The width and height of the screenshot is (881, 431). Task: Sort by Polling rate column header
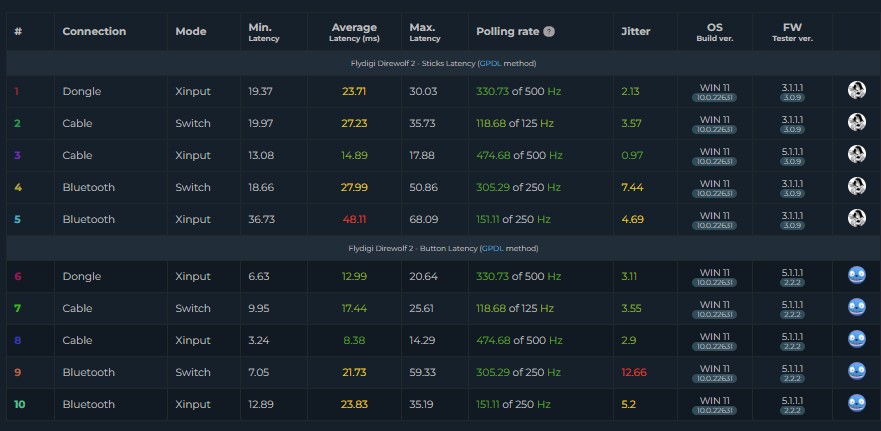[507, 31]
